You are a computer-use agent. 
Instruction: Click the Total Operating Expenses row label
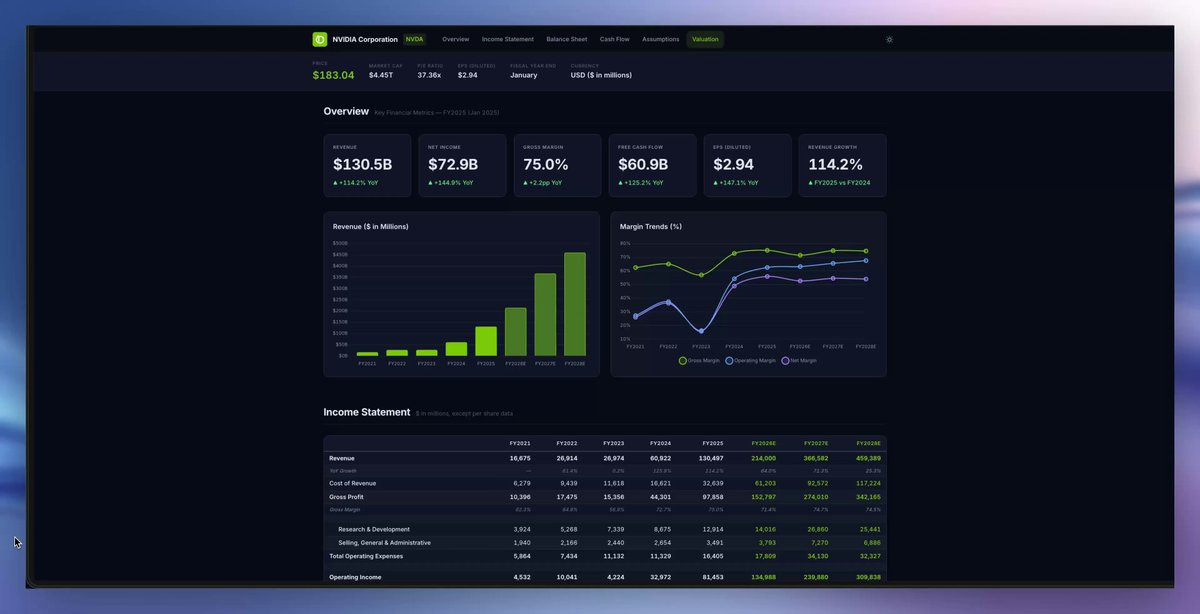coord(366,555)
